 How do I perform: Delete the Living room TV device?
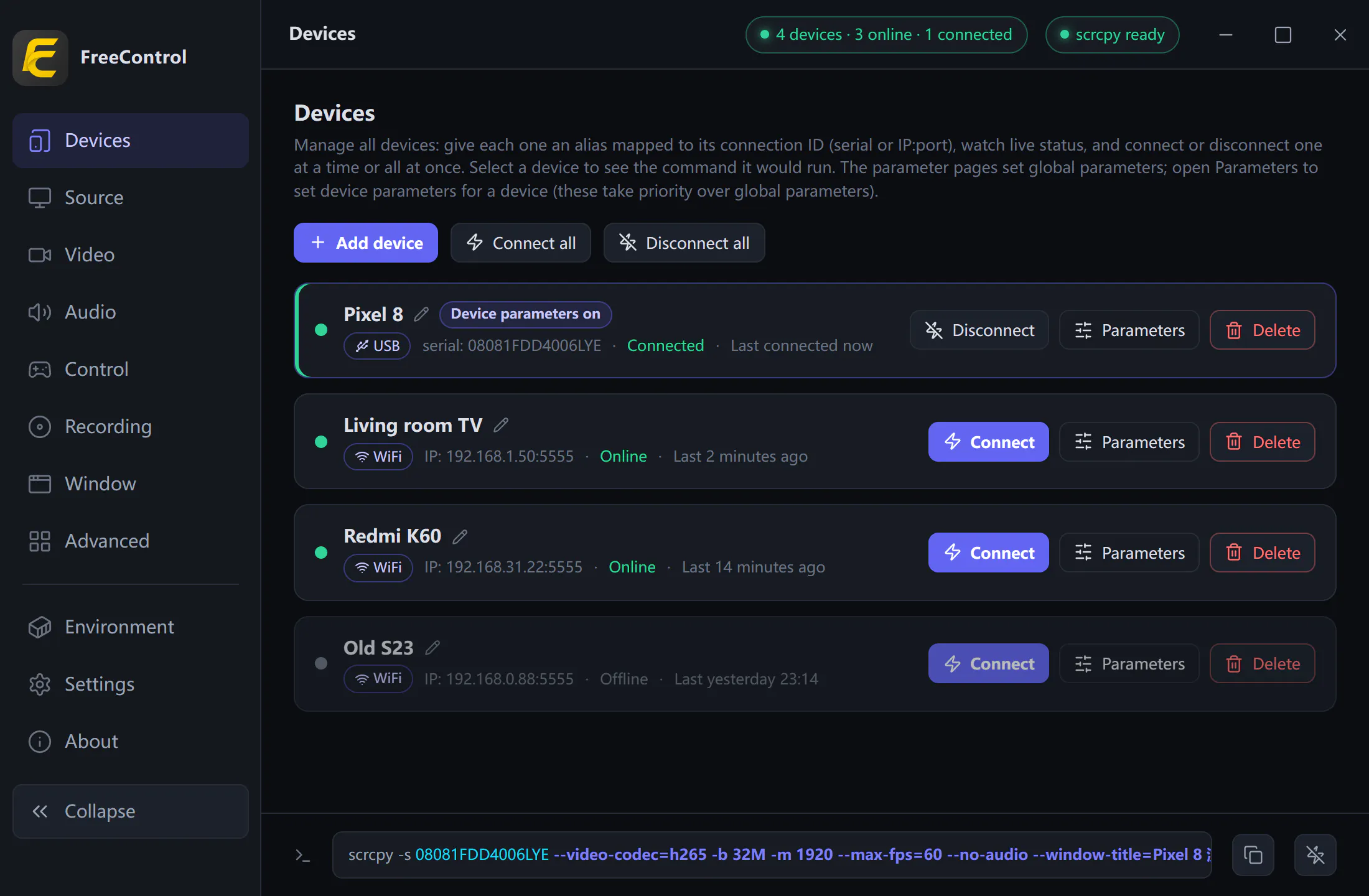pos(1263,442)
